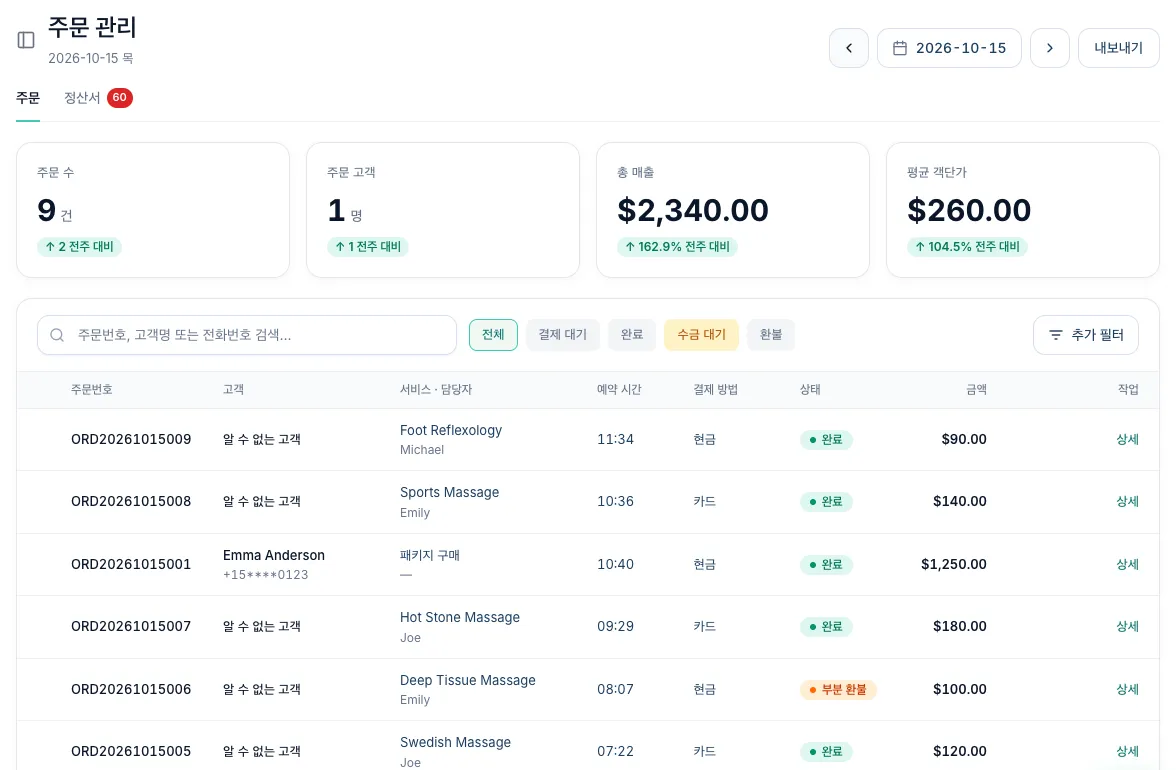
Task: View 상세 for order ORD20261015009
Action: coord(1127,439)
